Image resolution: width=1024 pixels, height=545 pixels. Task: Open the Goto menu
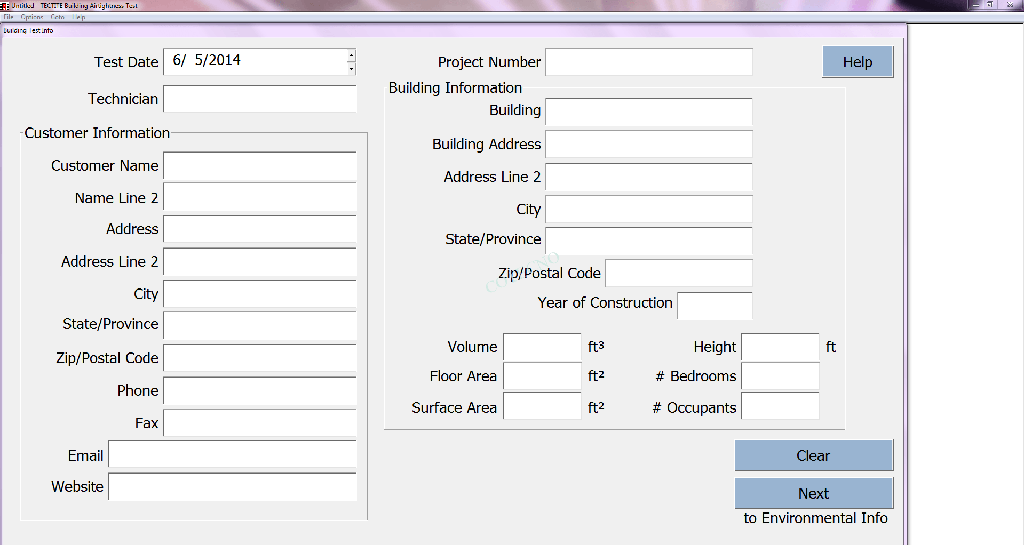click(x=57, y=17)
